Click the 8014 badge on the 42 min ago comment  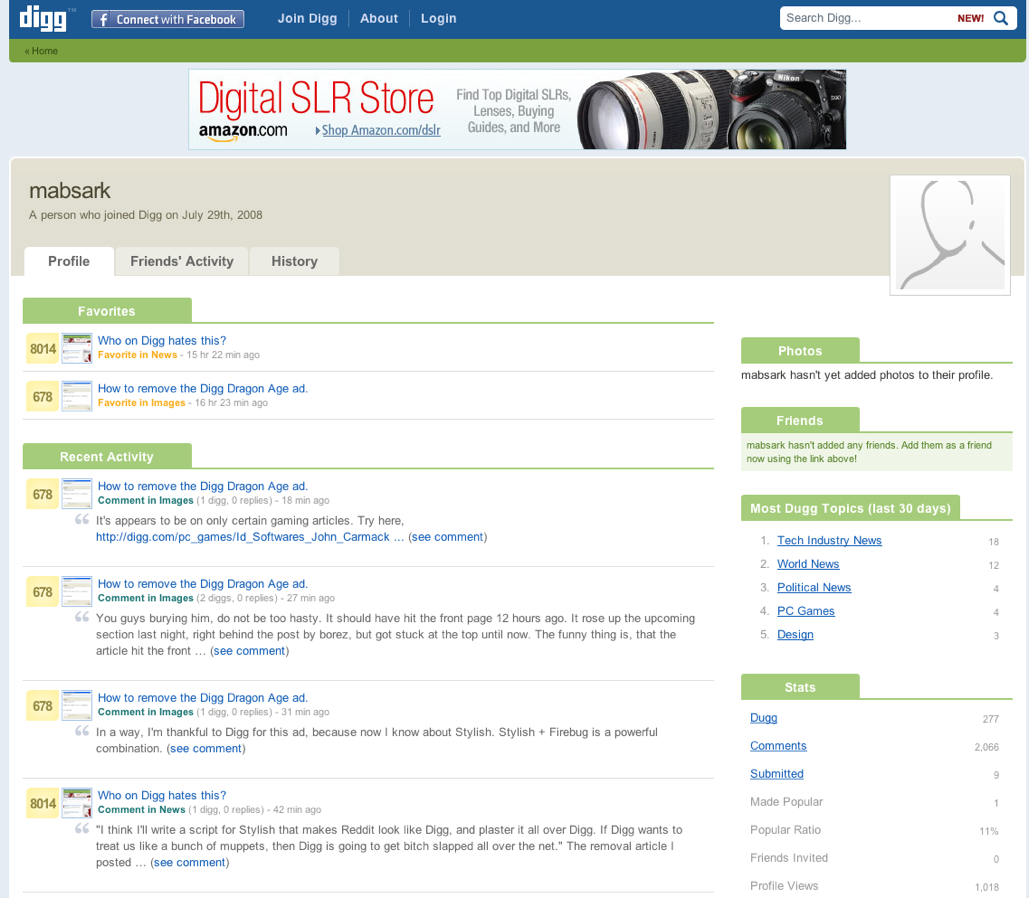click(x=43, y=803)
